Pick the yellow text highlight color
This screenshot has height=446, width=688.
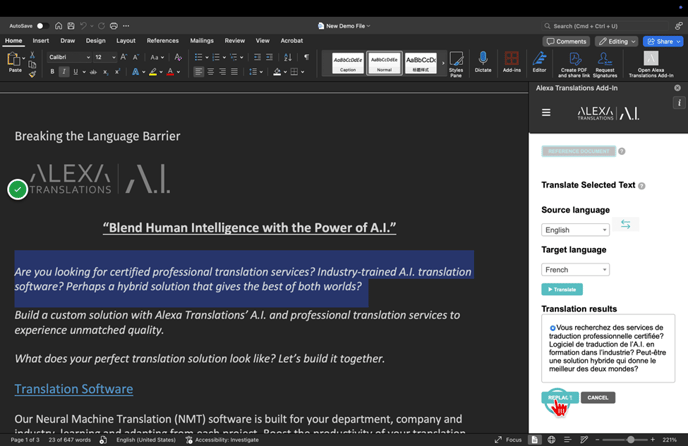coord(153,72)
